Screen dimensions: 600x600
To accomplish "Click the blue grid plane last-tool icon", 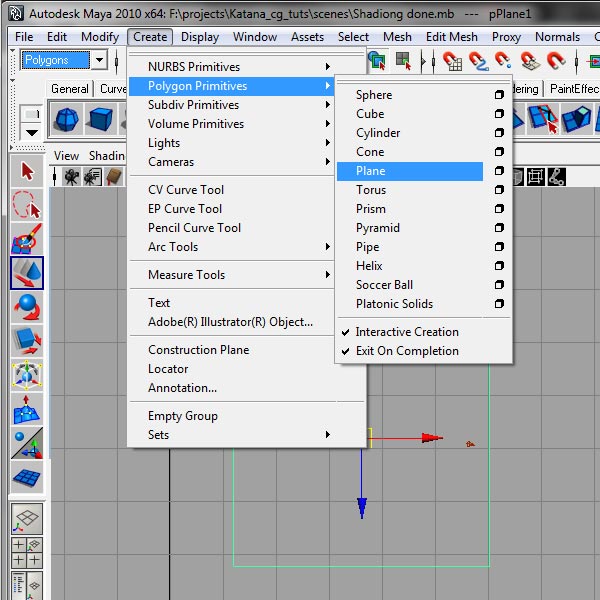I will click(x=27, y=477).
